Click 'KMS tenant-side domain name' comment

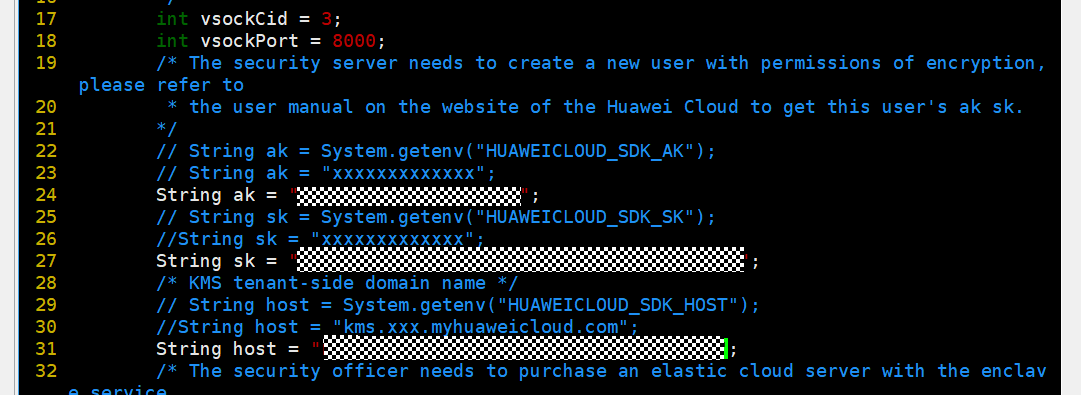337,283
